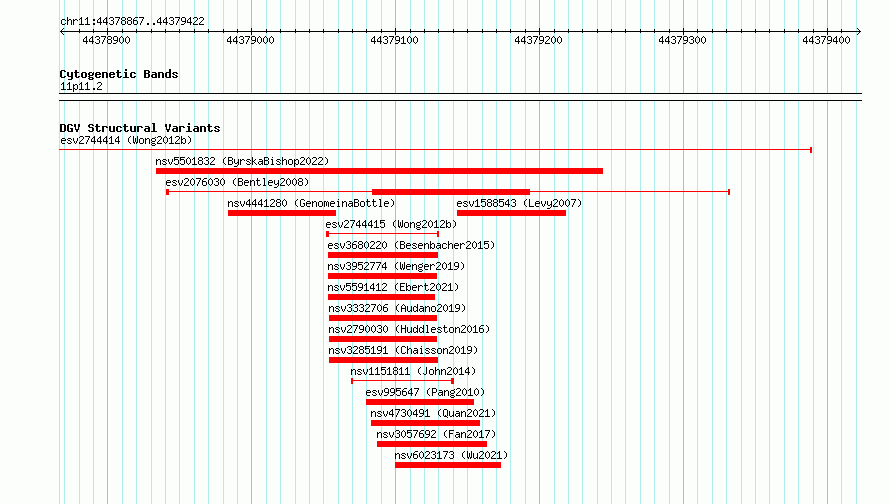Click the nsv3285191 red variant bar
The height and width of the screenshot is (504, 890).
point(383,360)
